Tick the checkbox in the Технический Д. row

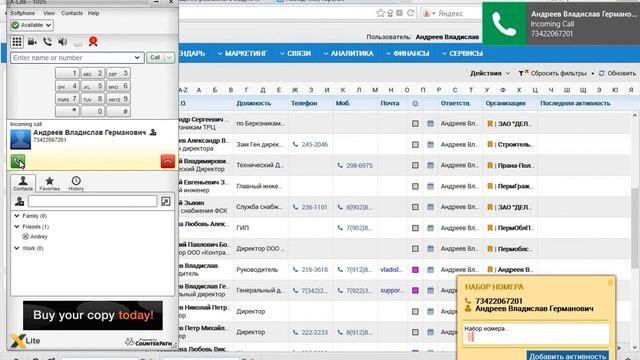click(415, 165)
